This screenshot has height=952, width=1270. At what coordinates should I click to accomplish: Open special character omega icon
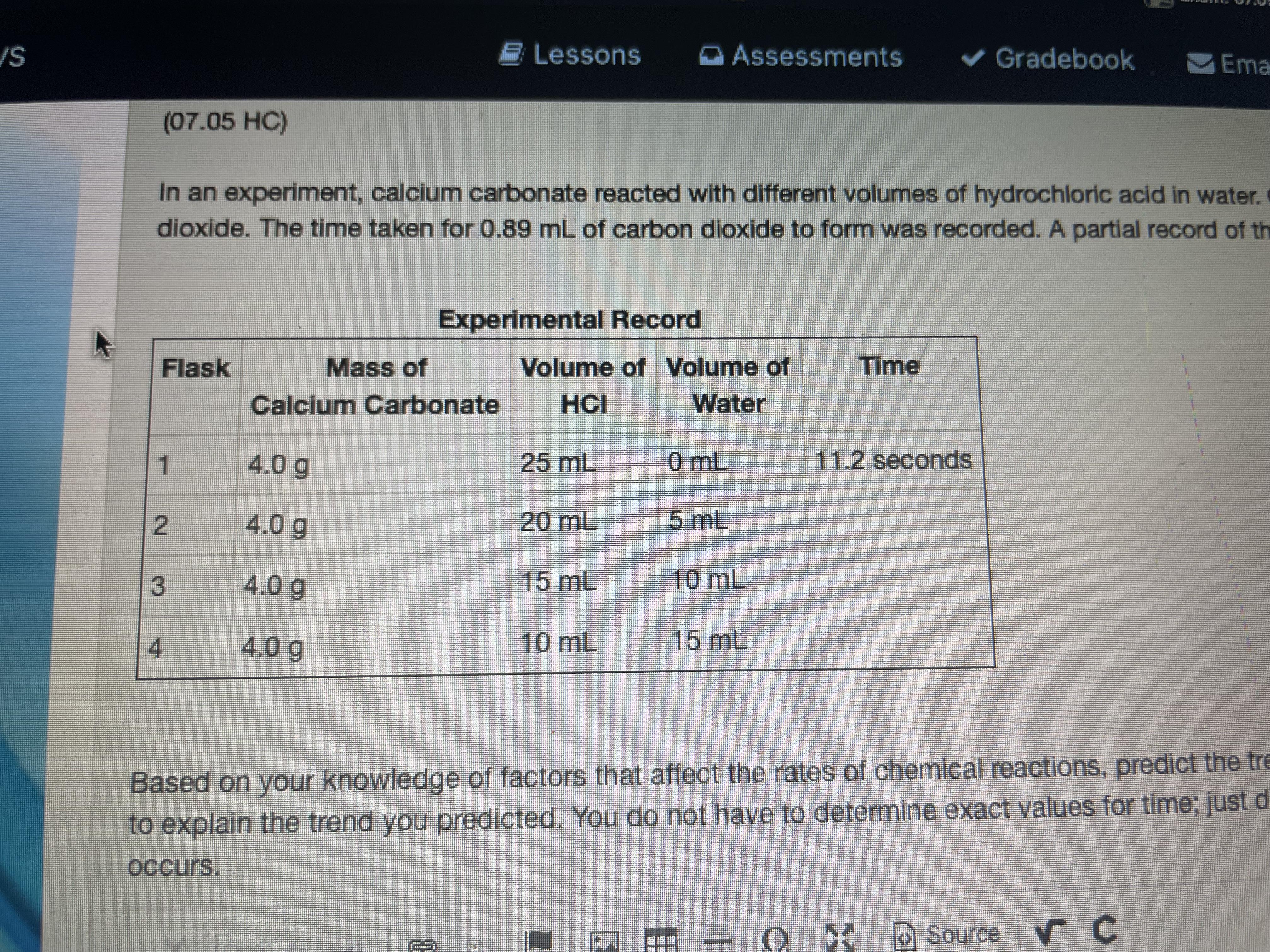(775, 939)
